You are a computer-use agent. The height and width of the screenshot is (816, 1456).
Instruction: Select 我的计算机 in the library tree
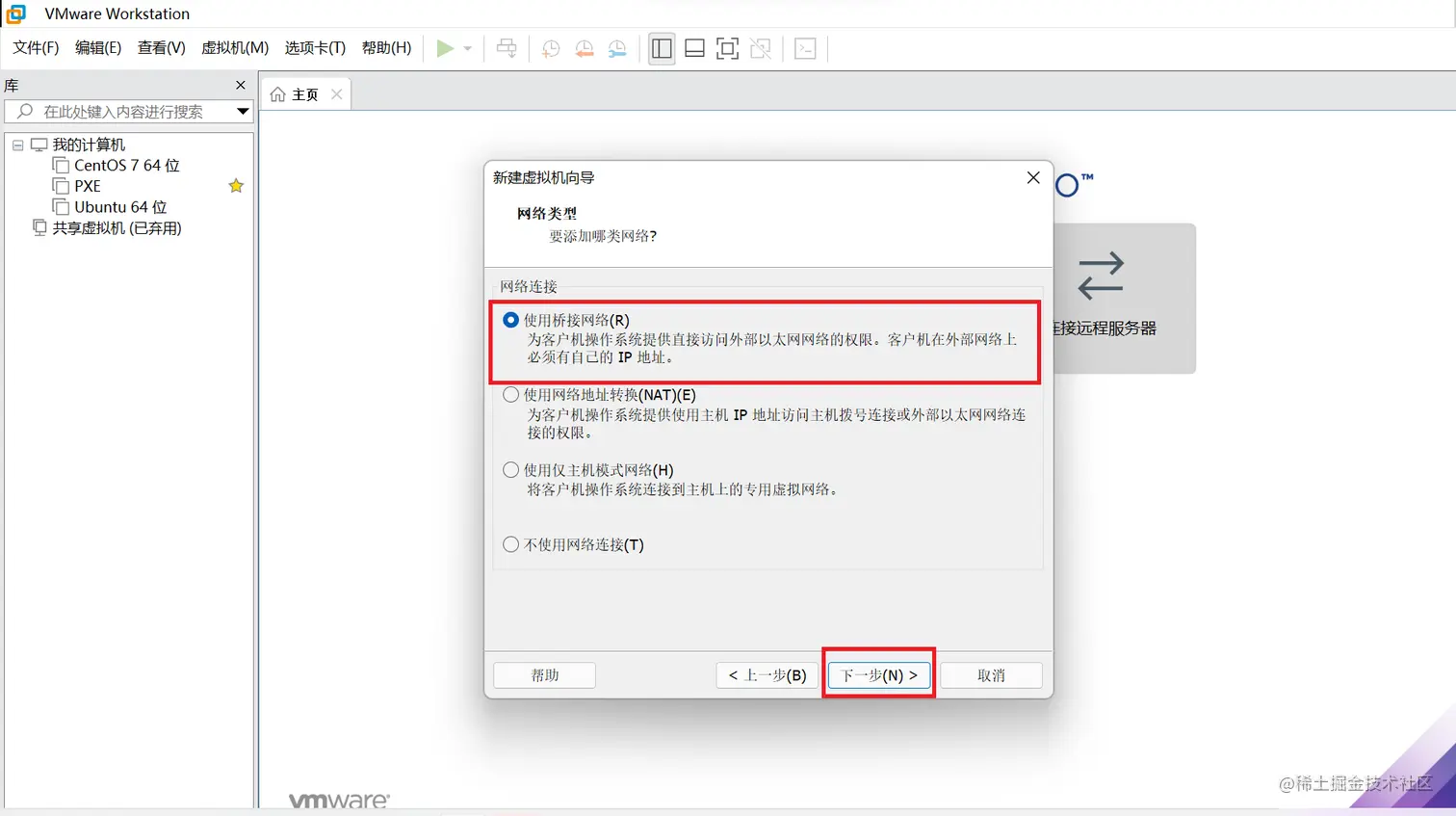pyautogui.click(x=88, y=145)
